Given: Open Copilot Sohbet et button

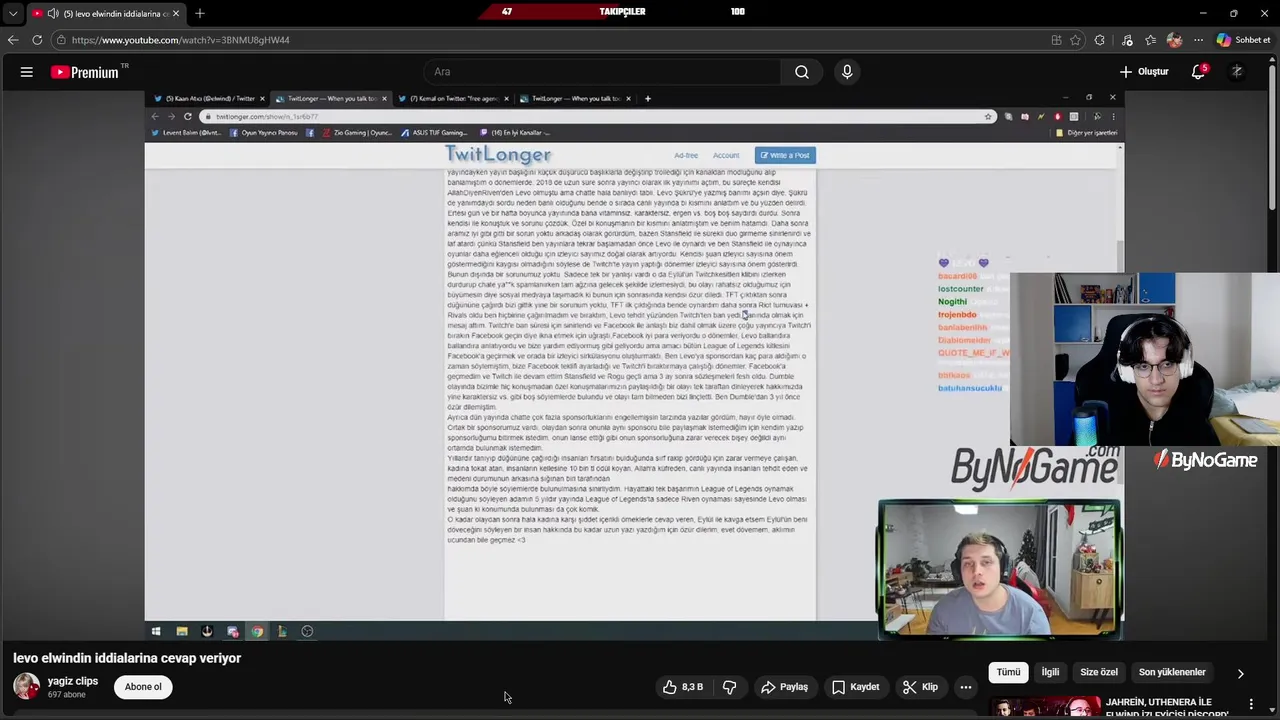Looking at the screenshot, I should [1244, 40].
